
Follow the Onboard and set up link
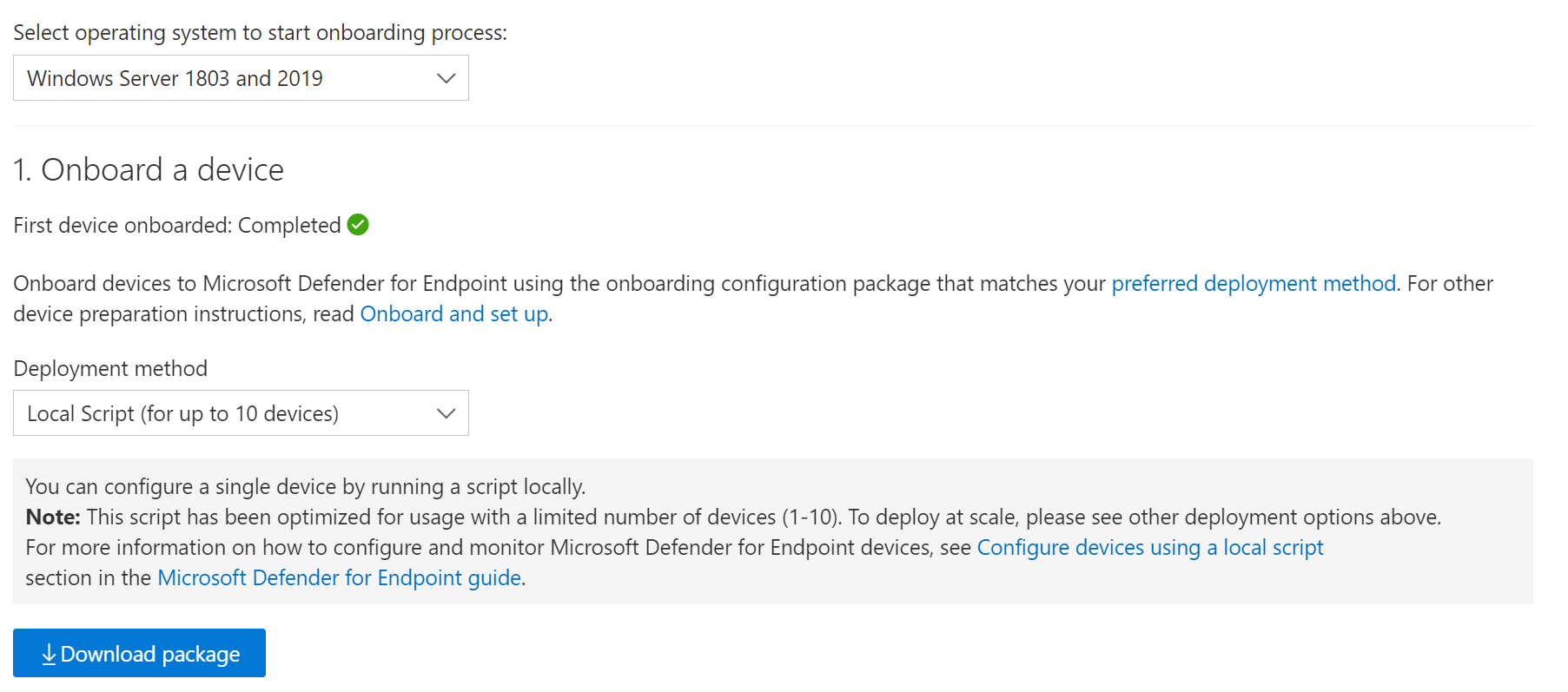click(453, 313)
